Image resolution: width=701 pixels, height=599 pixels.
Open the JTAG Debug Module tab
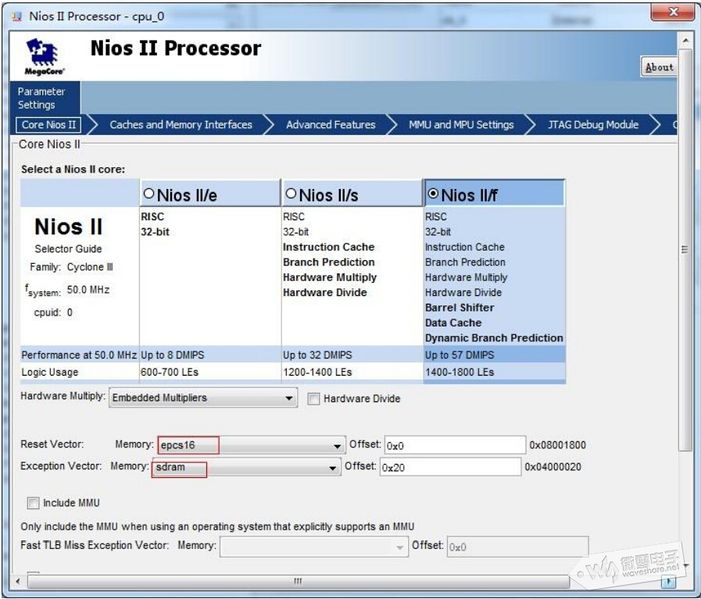[593, 125]
